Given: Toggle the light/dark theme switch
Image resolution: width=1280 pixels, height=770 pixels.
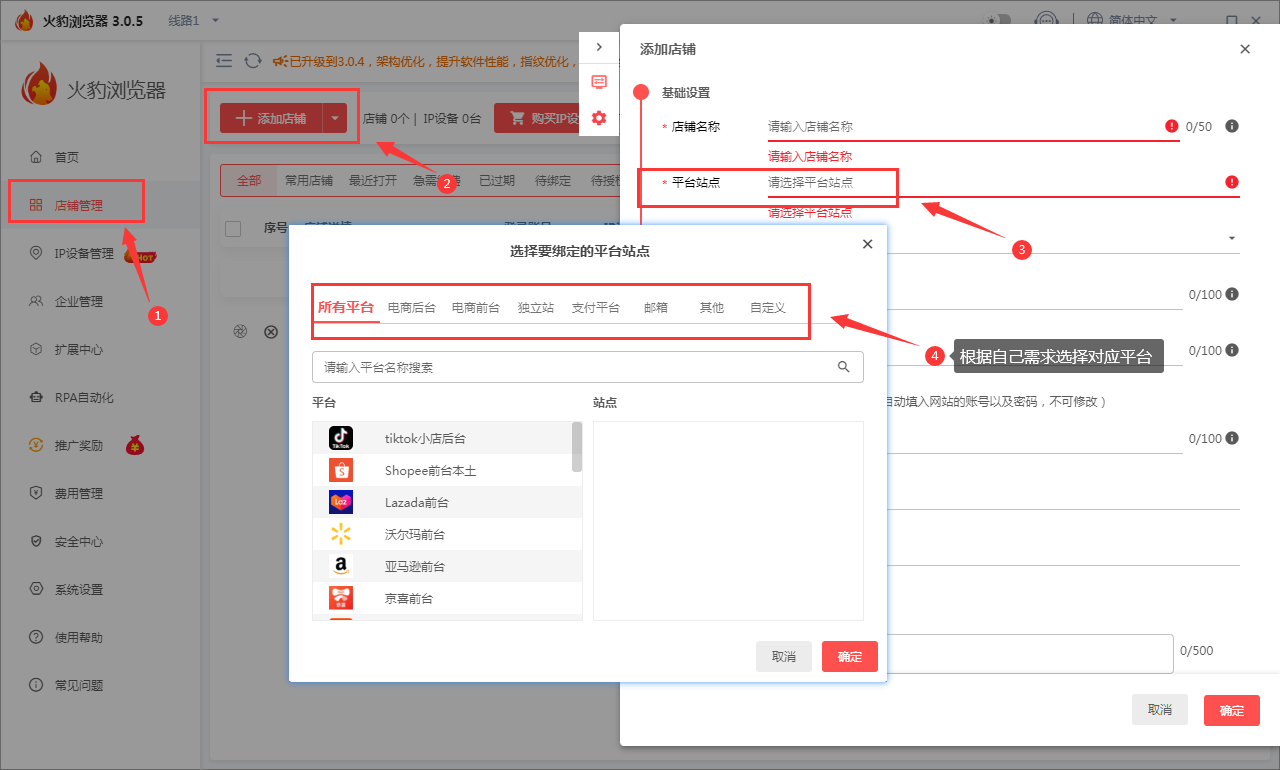Looking at the screenshot, I should (997, 20).
